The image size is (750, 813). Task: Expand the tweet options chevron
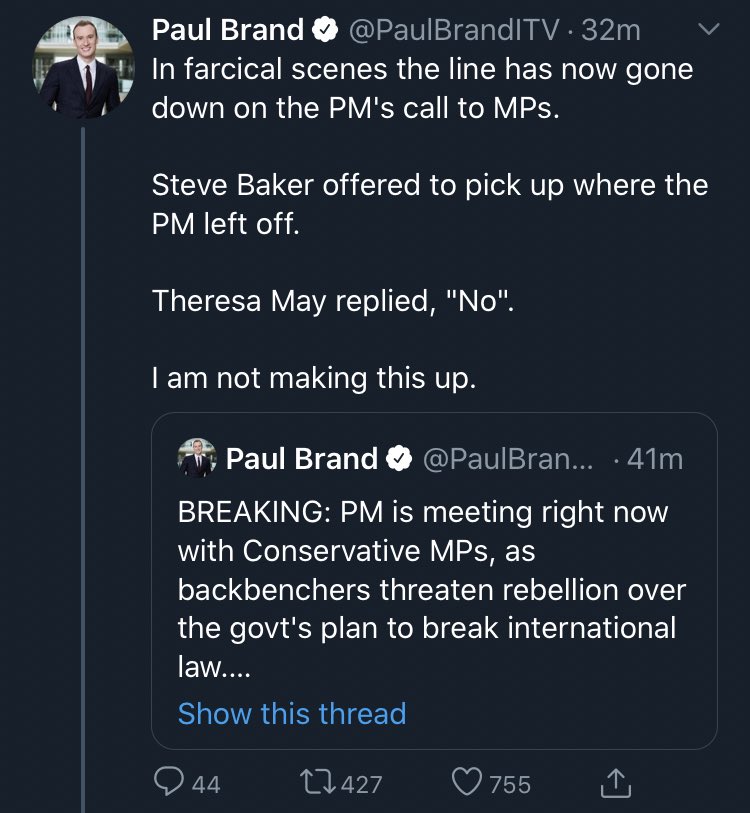(x=707, y=31)
